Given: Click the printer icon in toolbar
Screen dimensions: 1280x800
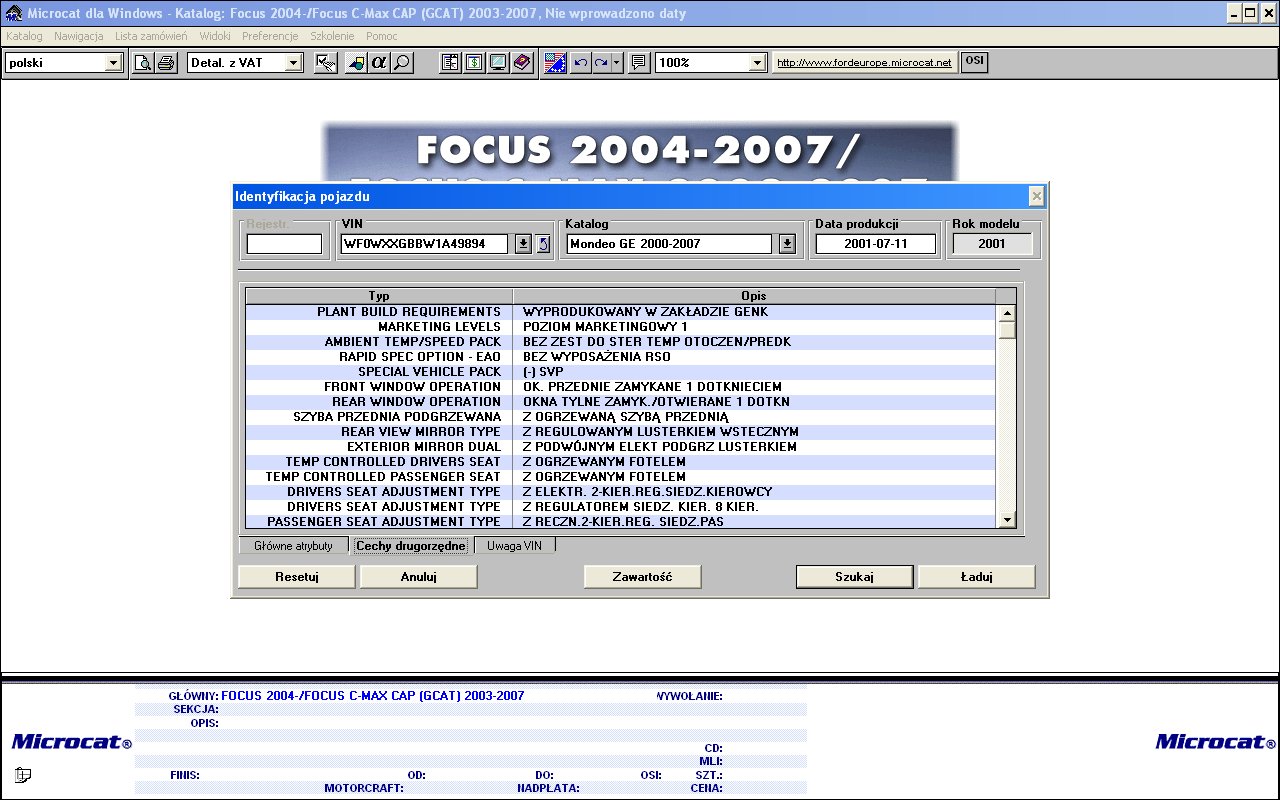Looking at the screenshot, I should pos(166,63).
